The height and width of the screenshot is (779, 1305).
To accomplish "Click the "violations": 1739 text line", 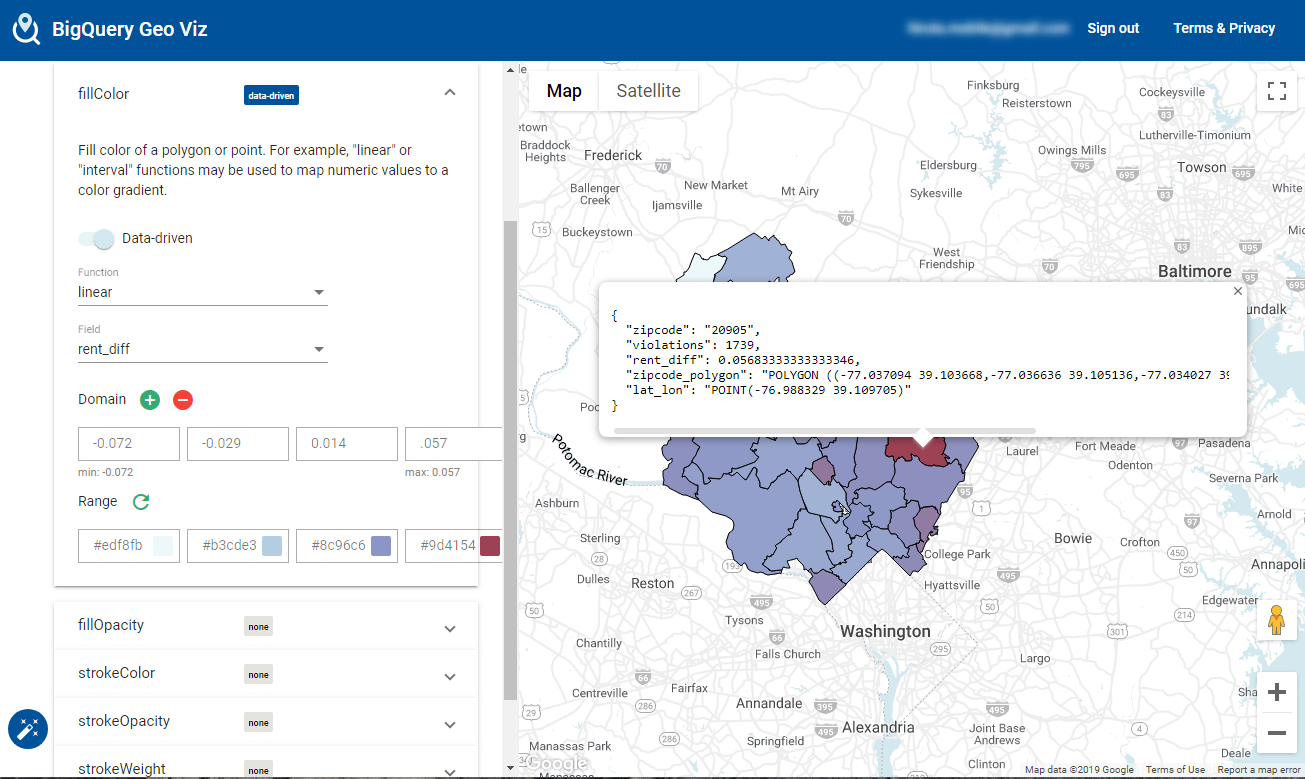I will (x=693, y=345).
